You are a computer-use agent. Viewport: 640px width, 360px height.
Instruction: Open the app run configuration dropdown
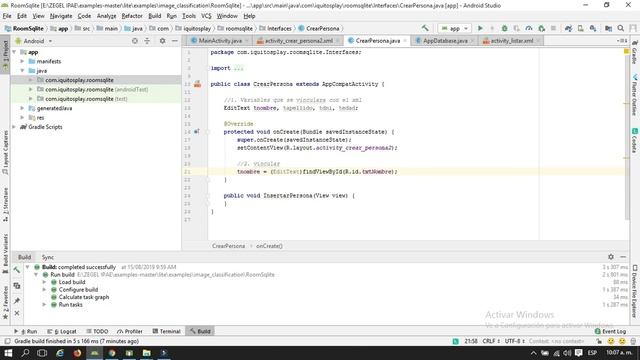pos(455,28)
